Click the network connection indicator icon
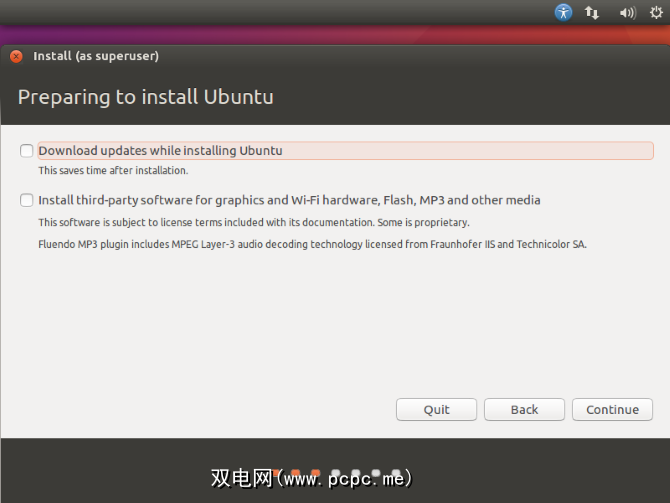 tap(592, 13)
